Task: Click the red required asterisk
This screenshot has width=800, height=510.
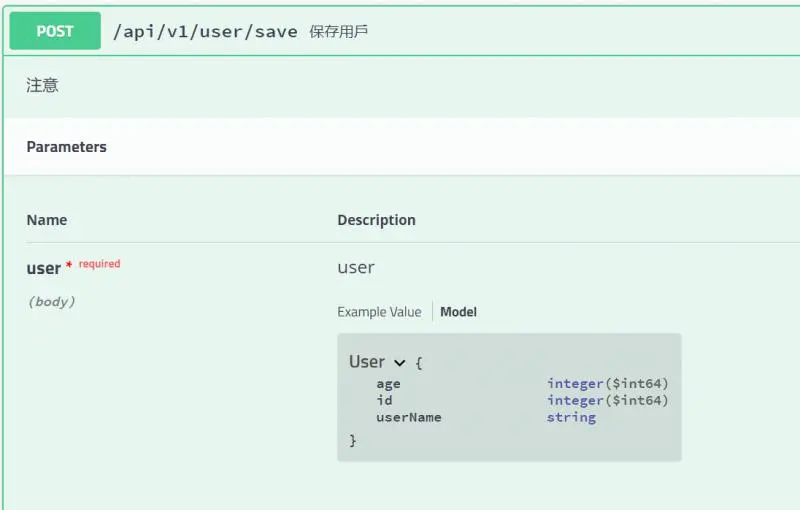Action: coord(69,266)
